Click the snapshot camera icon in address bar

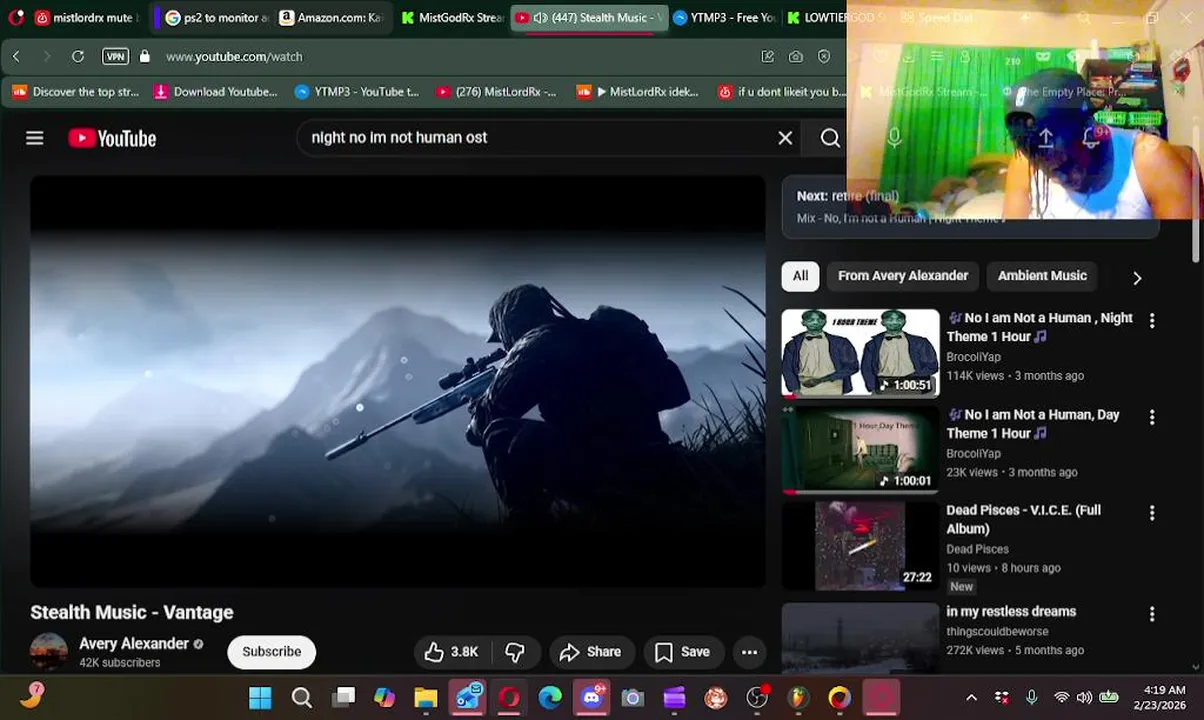(x=795, y=57)
